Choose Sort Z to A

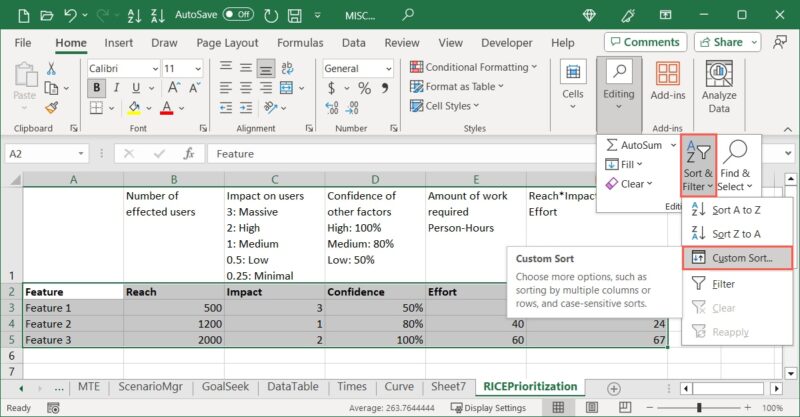737,234
